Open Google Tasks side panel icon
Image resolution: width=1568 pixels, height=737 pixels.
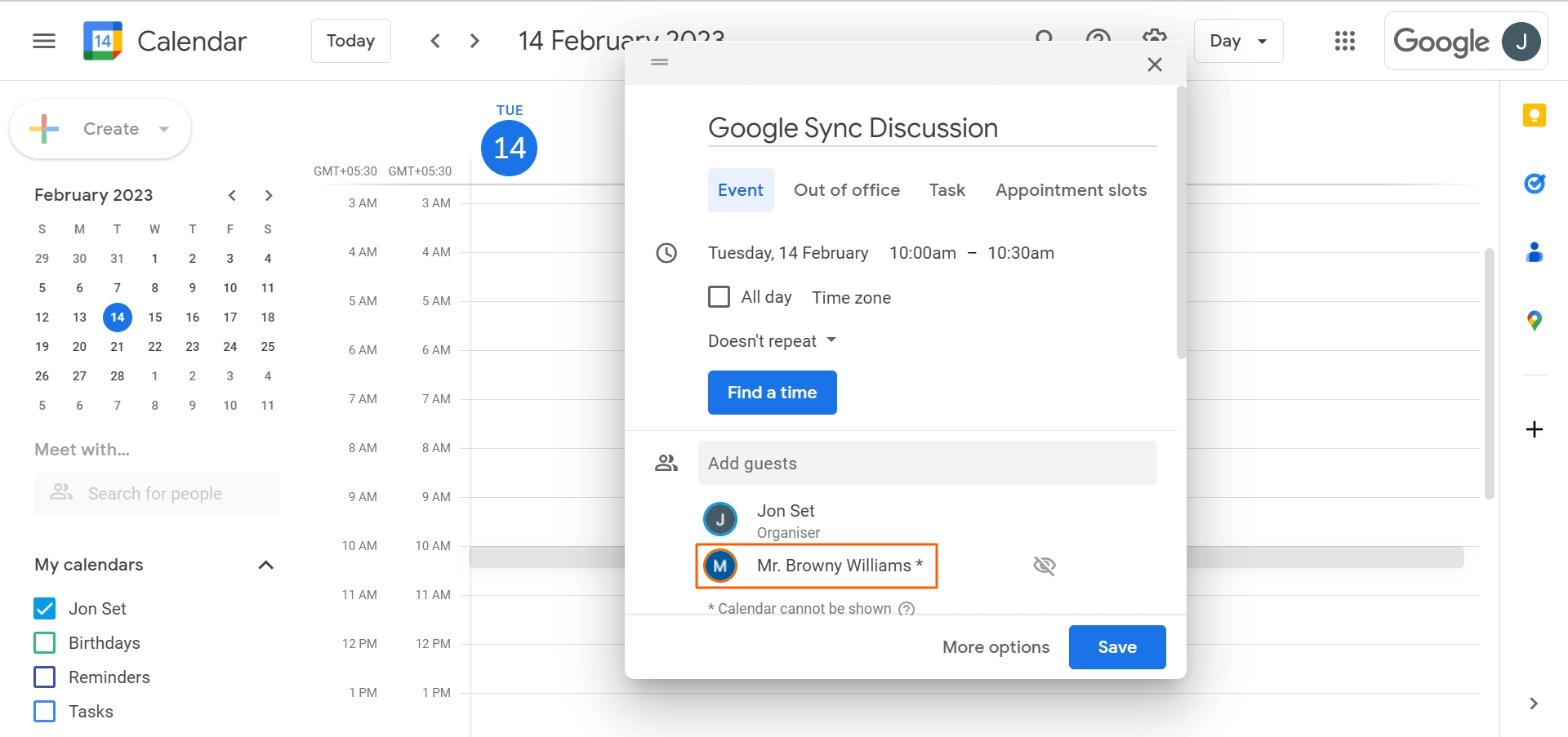pos(1535,184)
